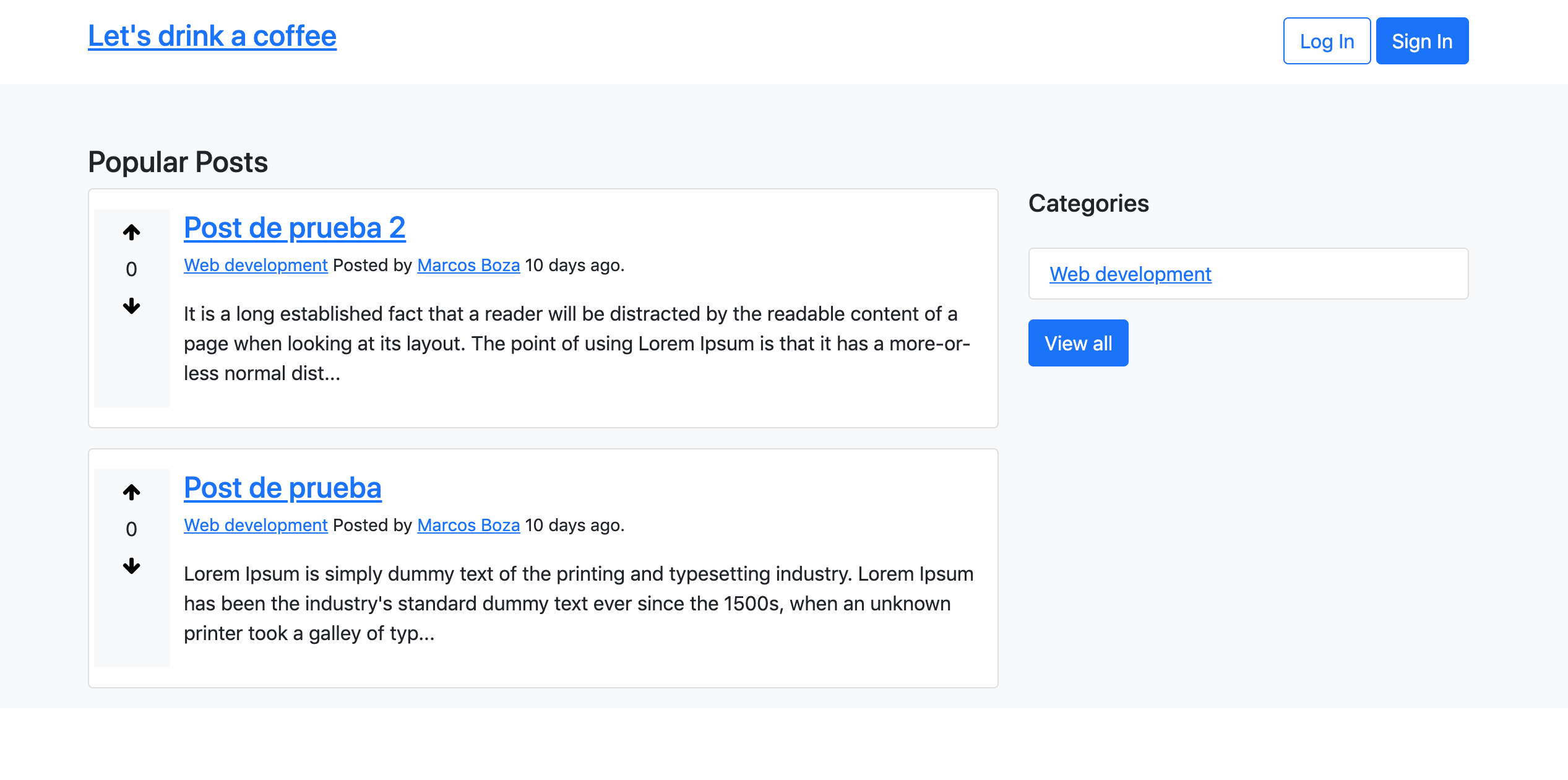1568x780 pixels.
Task: Open the 'Post de prueba' title link
Action: point(282,488)
